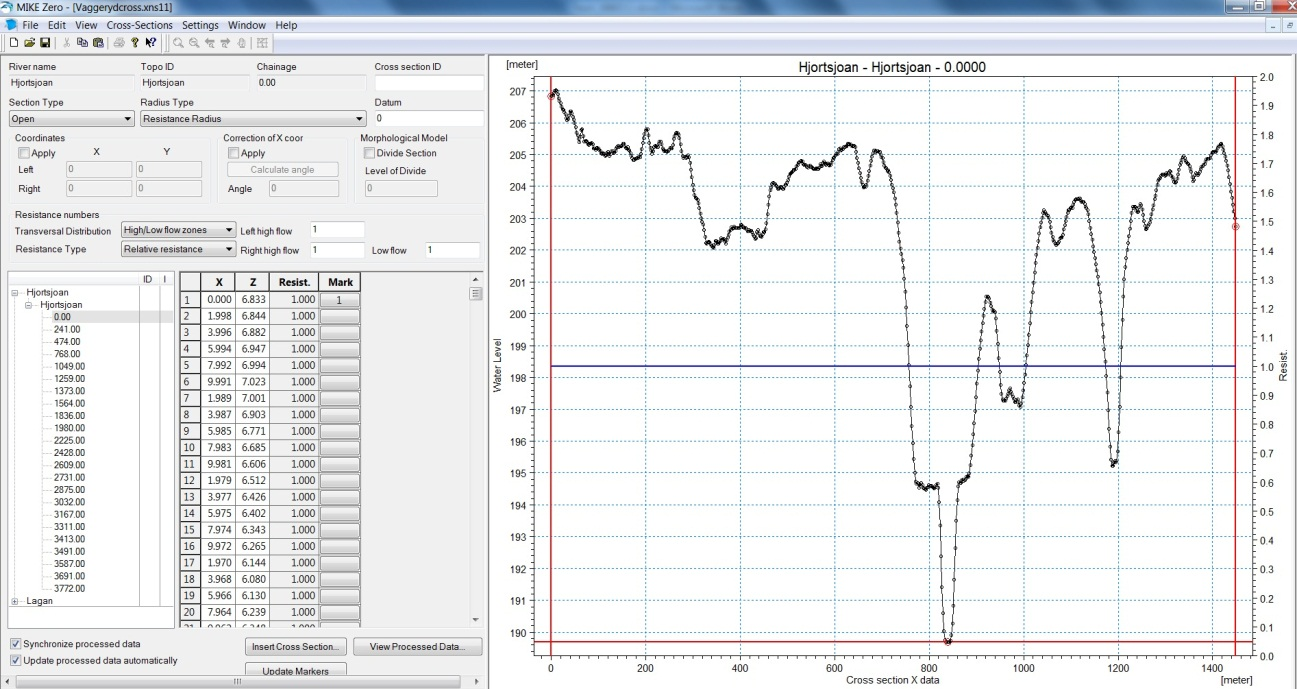Click the red right marker circle on plot

[1236, 226]
